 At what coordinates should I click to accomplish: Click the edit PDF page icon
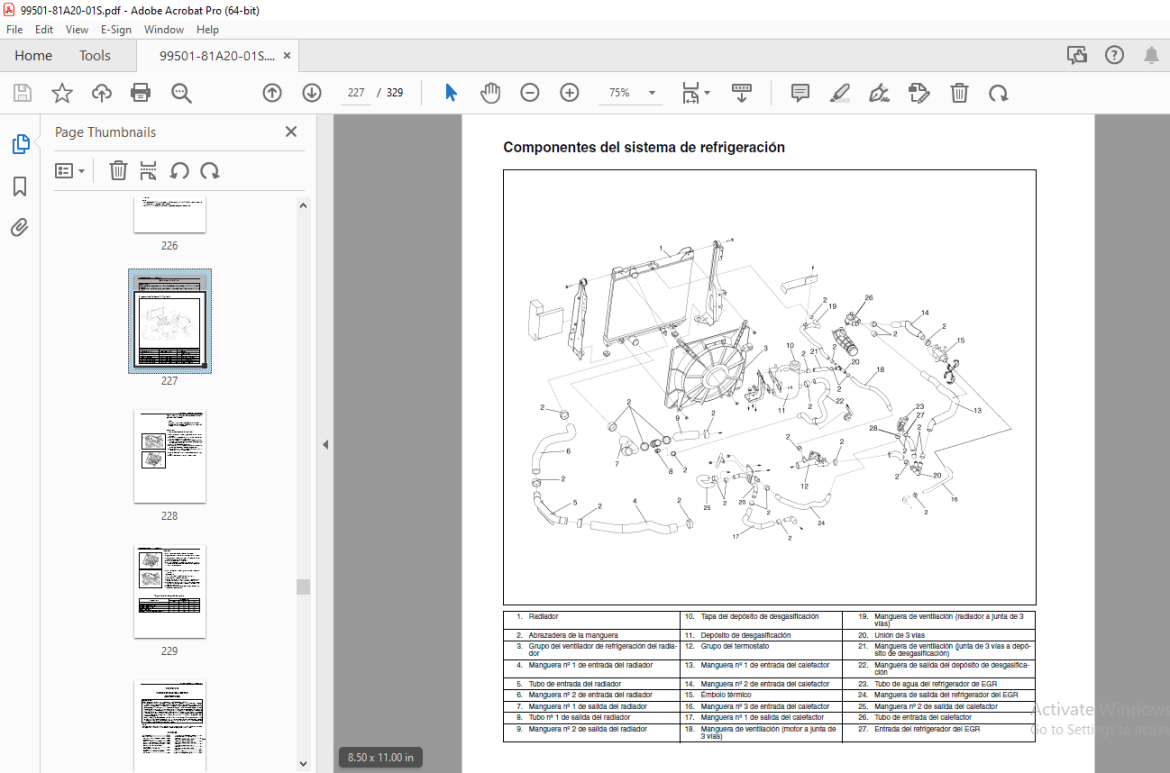coord(919,93)
